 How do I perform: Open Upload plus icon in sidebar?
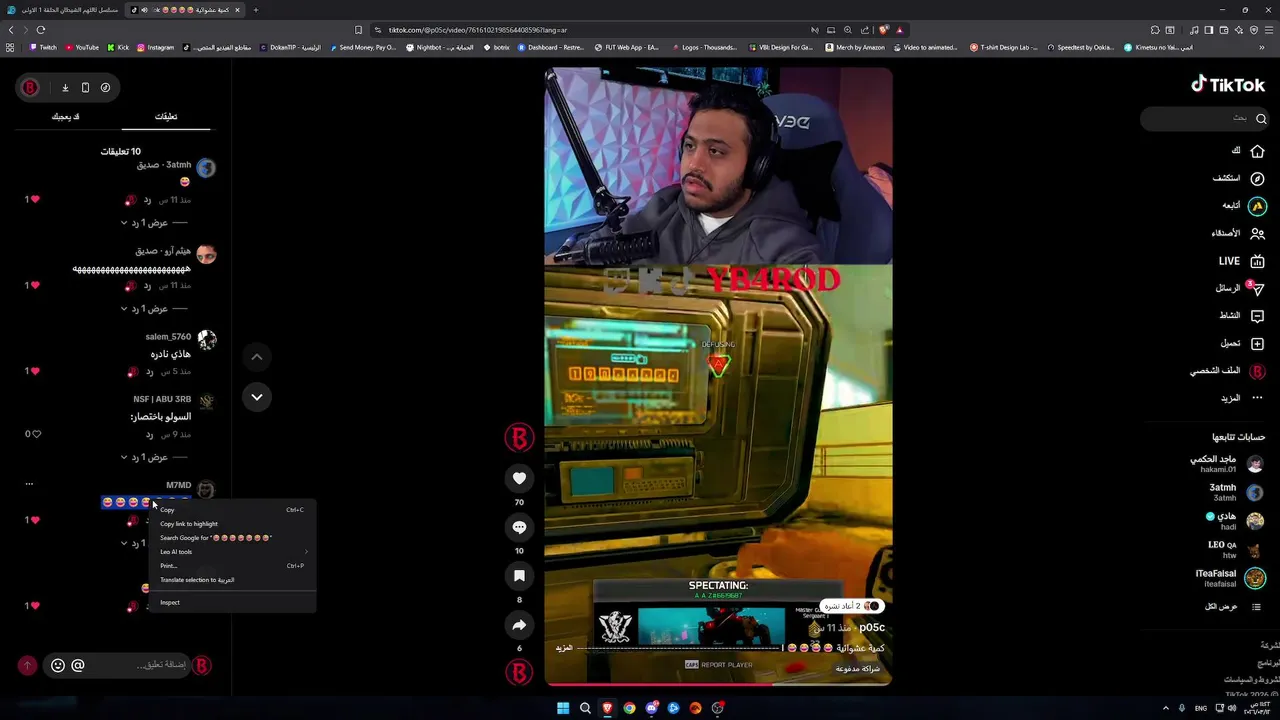tap(1257, 343)
